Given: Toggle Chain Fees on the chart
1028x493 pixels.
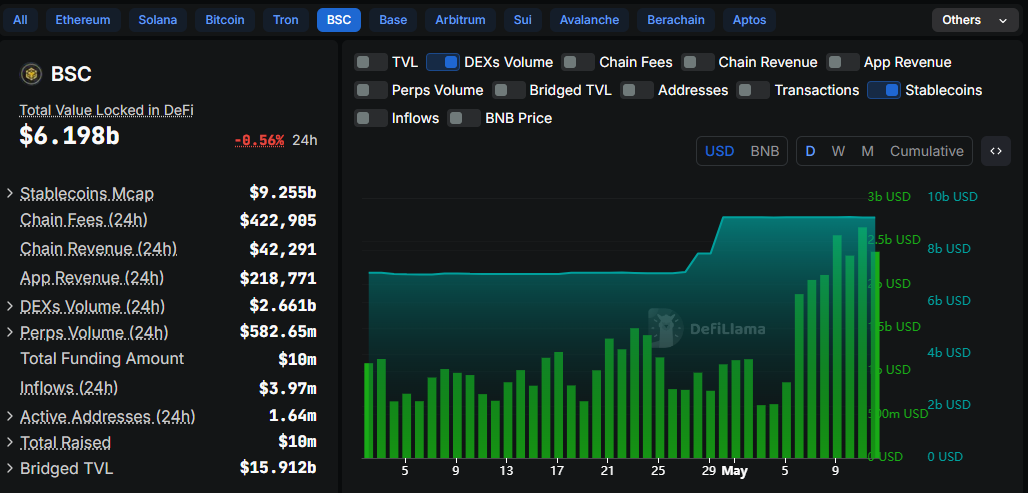Looking at the screenshot, I should tap(578, 62).
